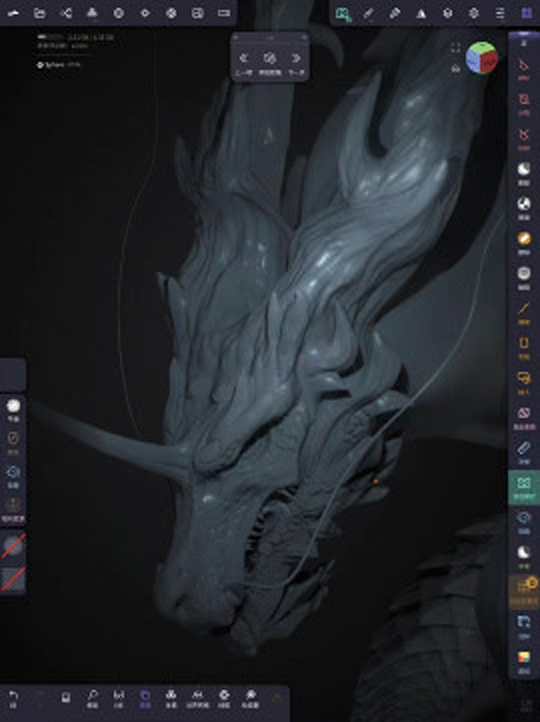Open the Lighting sun icon menu

point(145,13)
